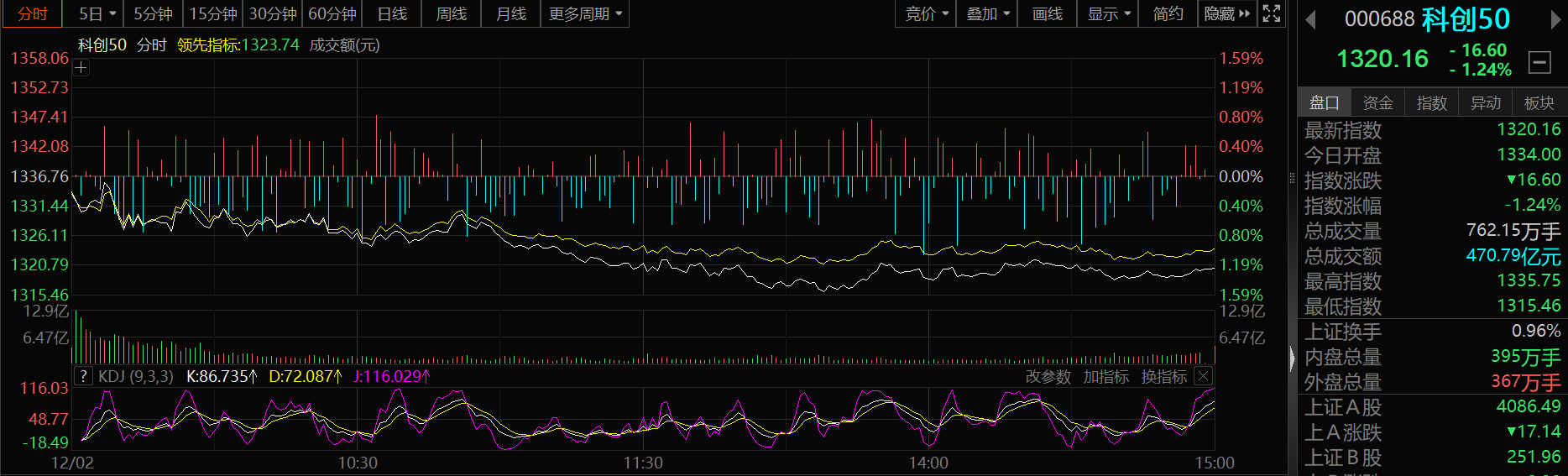Screen dimensions: 1568x476
Task: Click the next stock right arrow
Action: point(1555,19)
